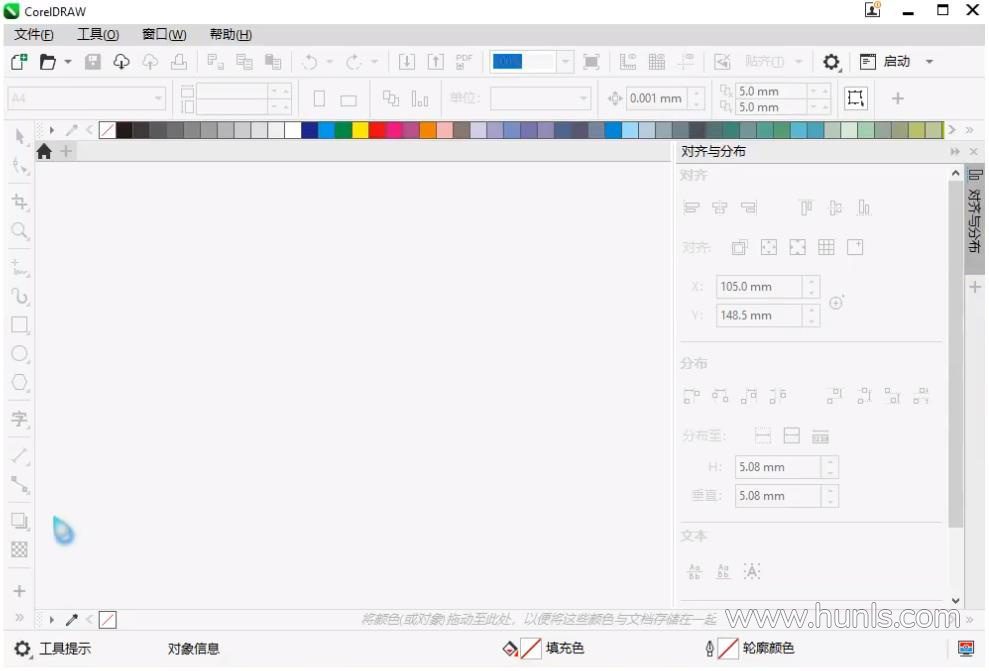This screenshot has width=989, height=671.
Task: Add a new document tab with plus
Action: point(66,151)
